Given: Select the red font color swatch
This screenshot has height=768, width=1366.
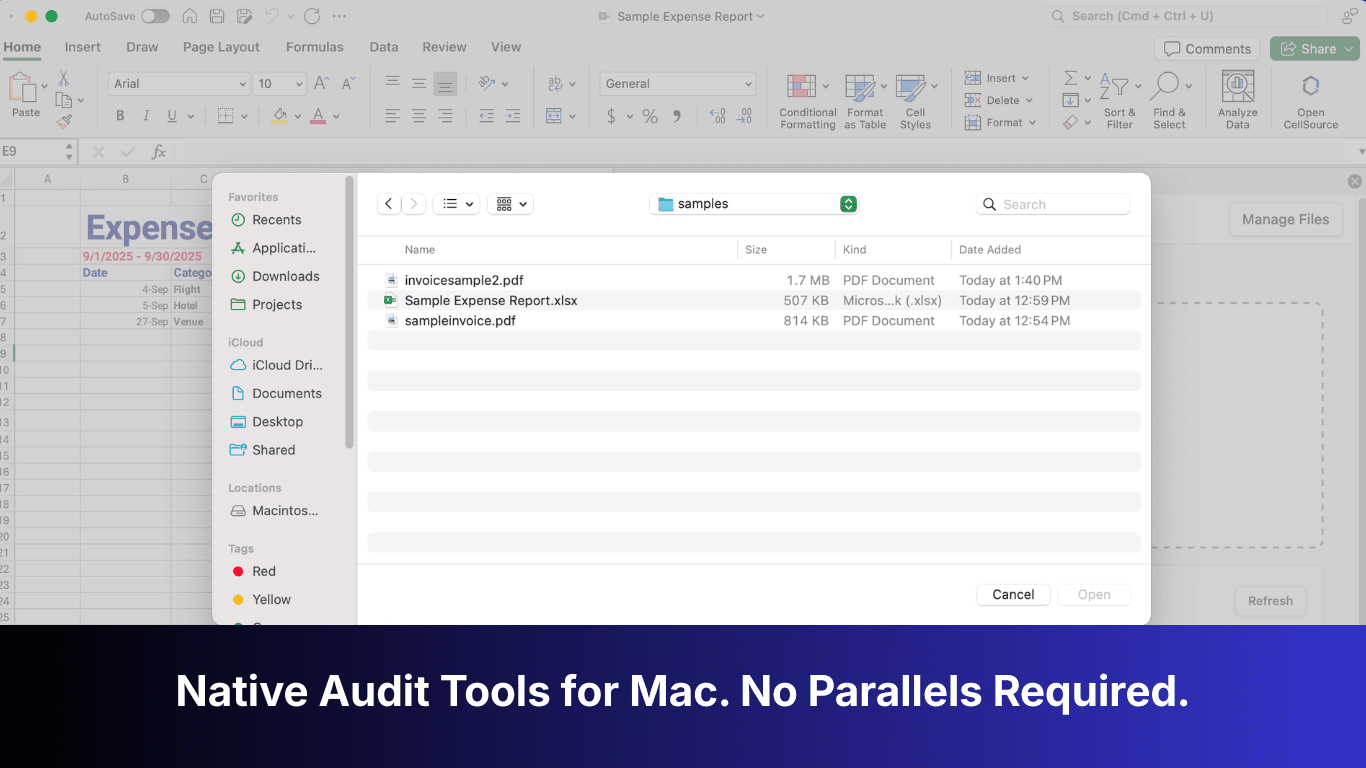Looking at the screenshot, I should pos(318,116).
